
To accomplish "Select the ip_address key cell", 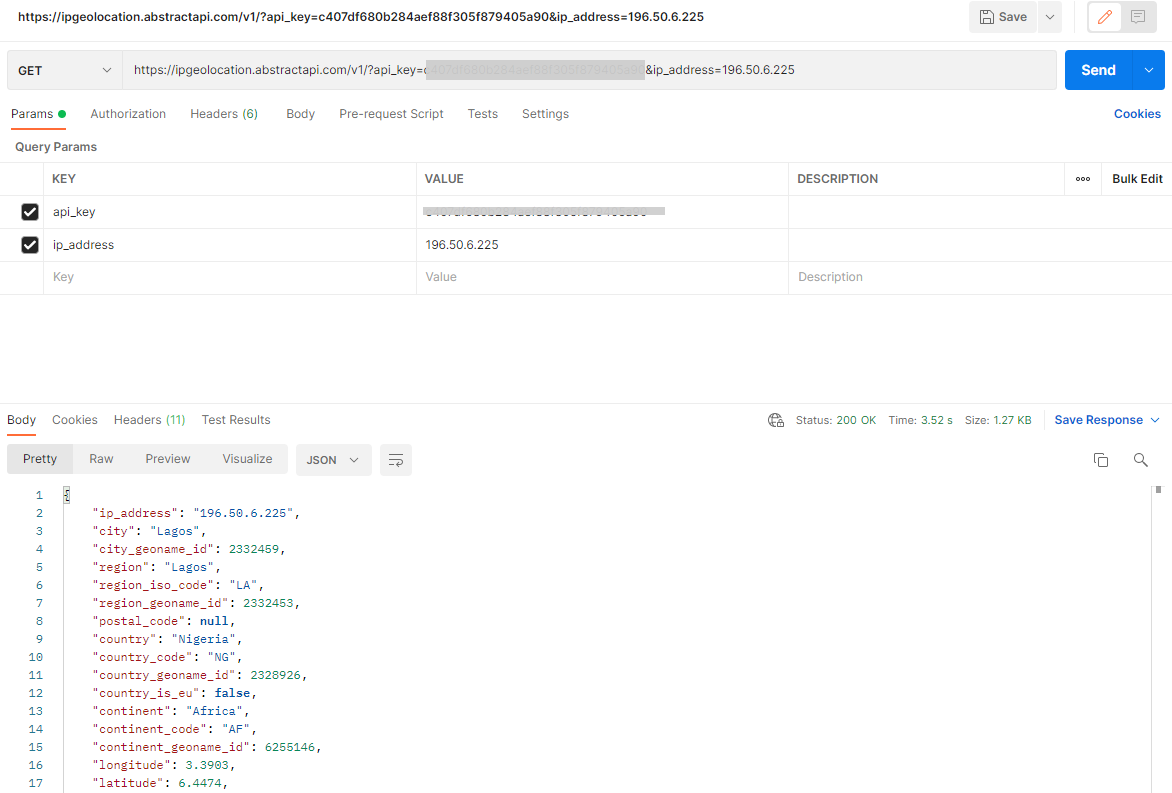I will point(229,245).
